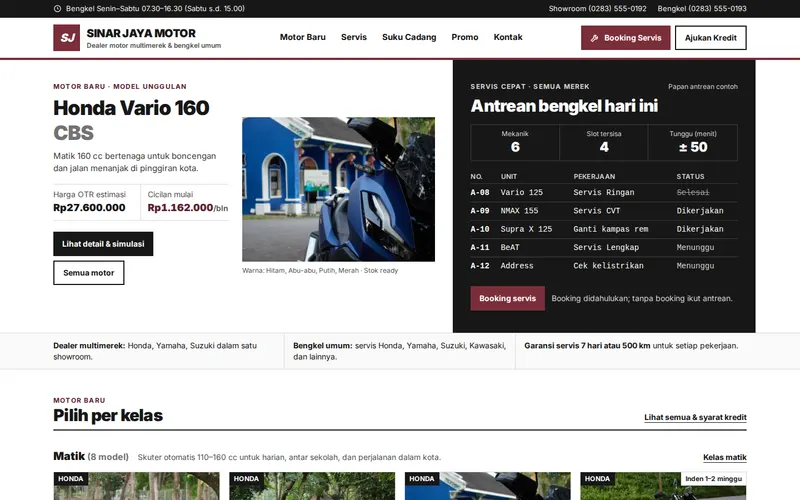
Task: Select queue row A-11 BeAT
Action: [x=604, y=247]
